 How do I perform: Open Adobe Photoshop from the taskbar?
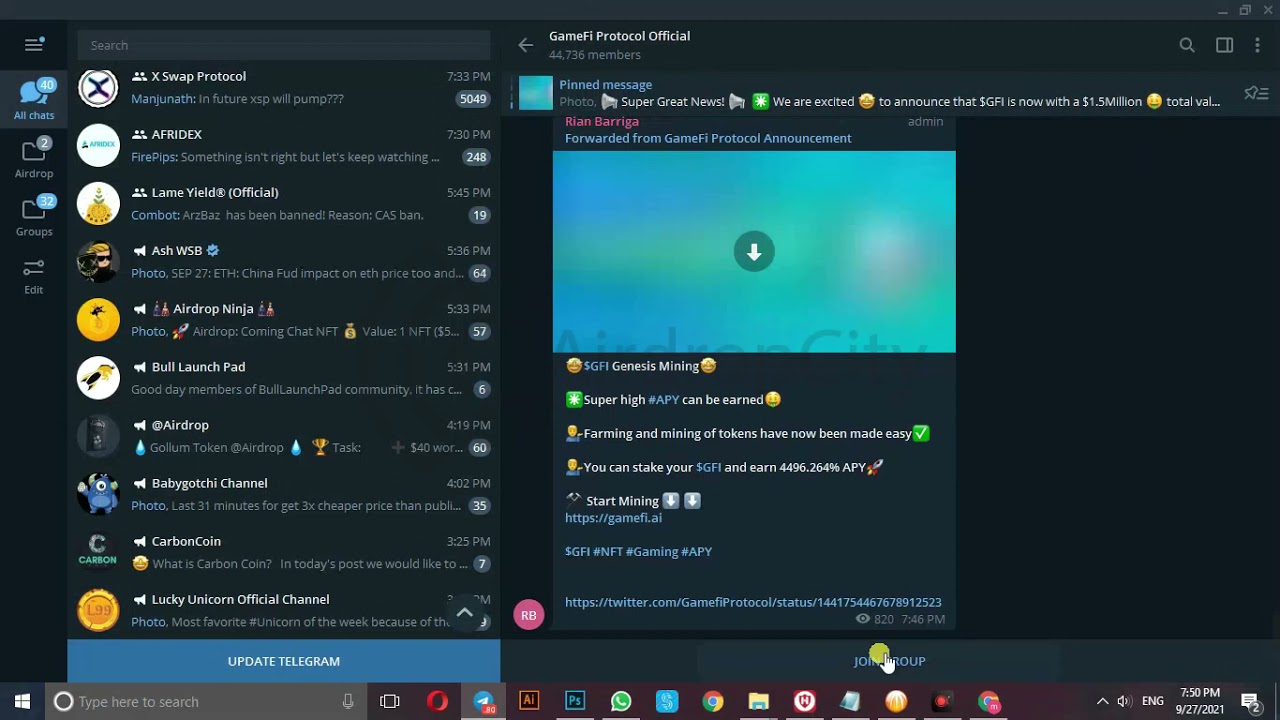point(575,701)
